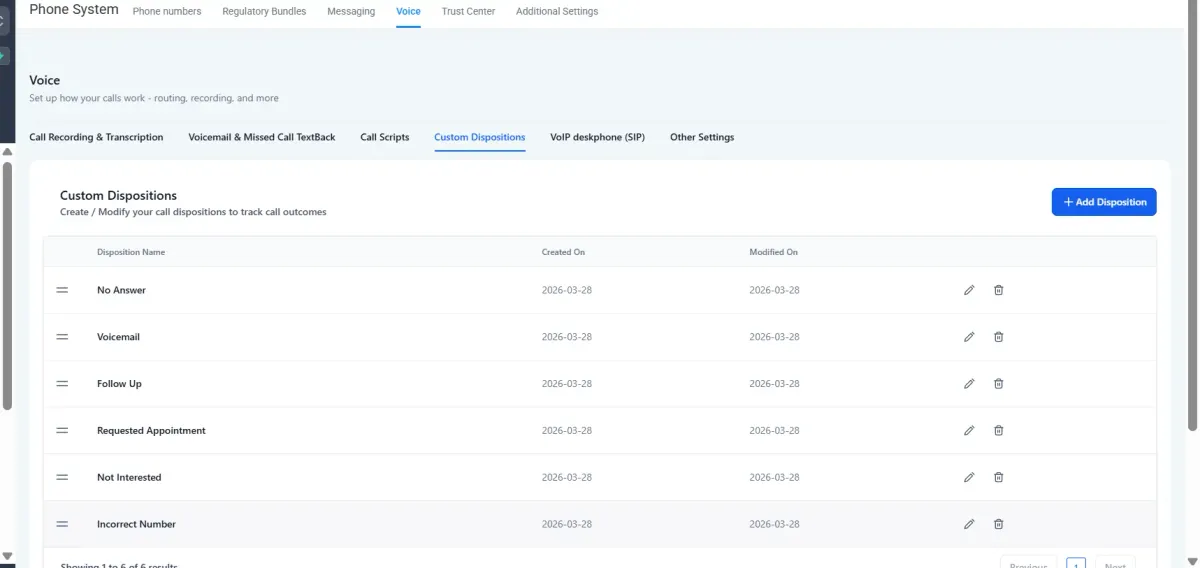Edit the Not Interested disposition
This screenshot has width=1200, height=568.
969,478
